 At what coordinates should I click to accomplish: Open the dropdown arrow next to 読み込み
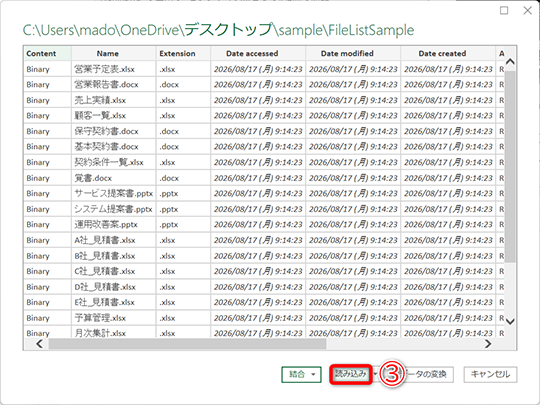[375, 374]
